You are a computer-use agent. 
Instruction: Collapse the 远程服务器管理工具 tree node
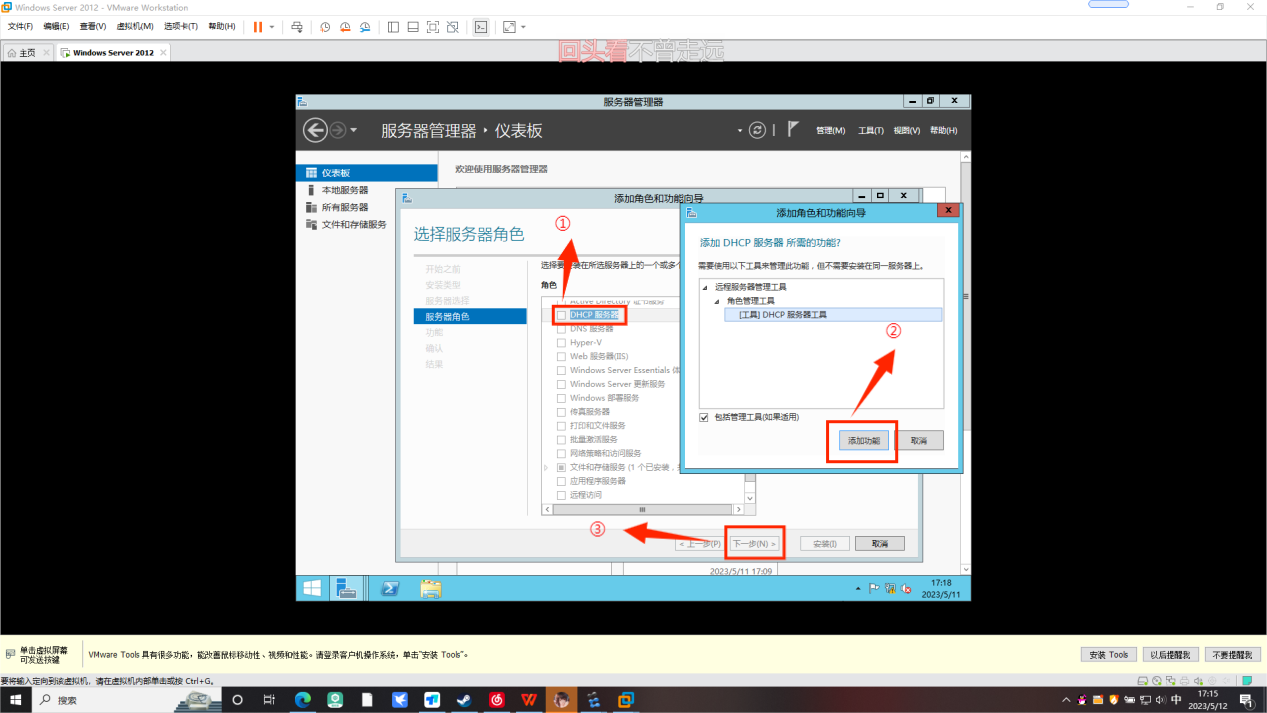[705, 288]
